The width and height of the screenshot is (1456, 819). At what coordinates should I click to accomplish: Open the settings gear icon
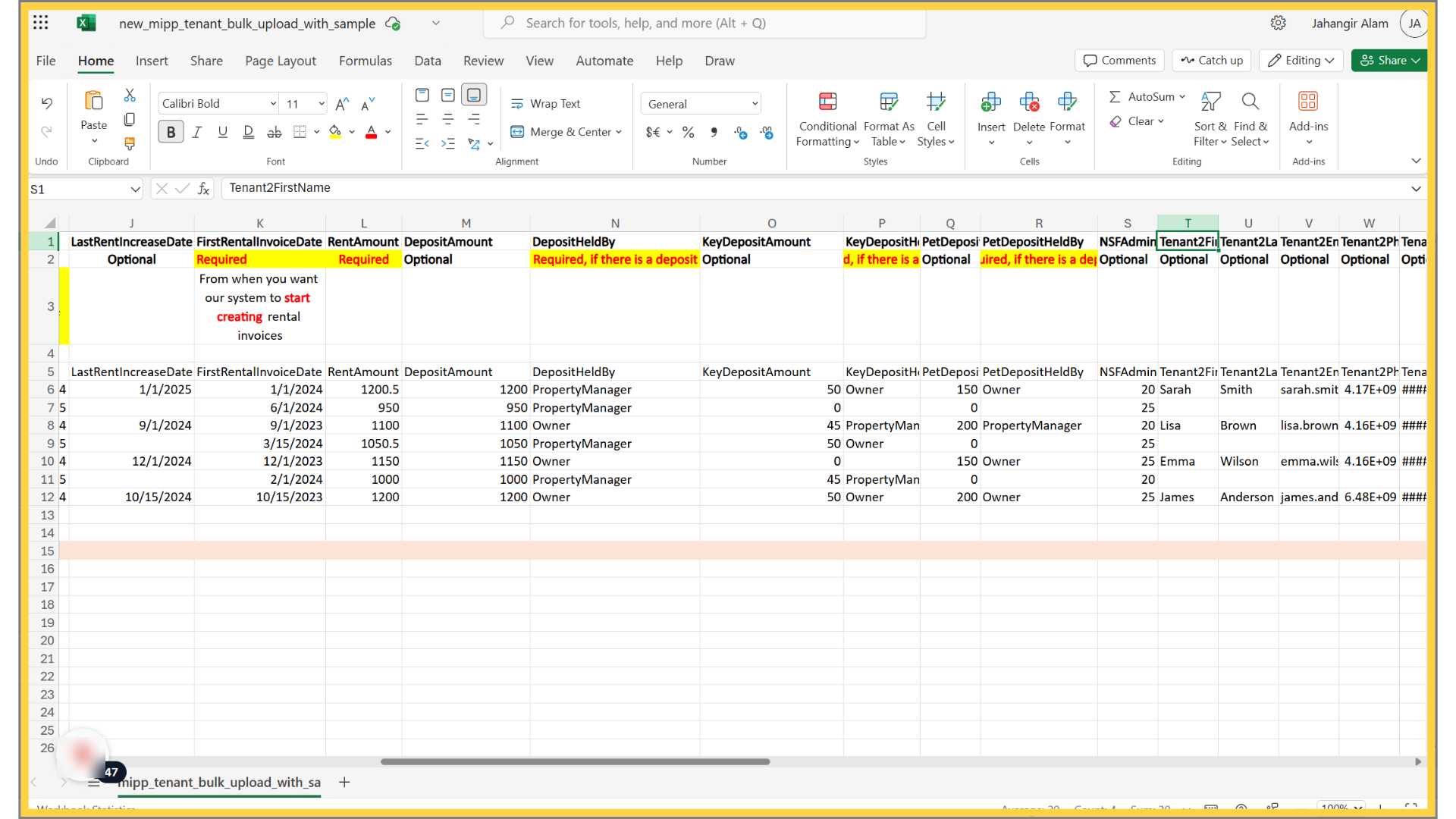pos(1278,23)
